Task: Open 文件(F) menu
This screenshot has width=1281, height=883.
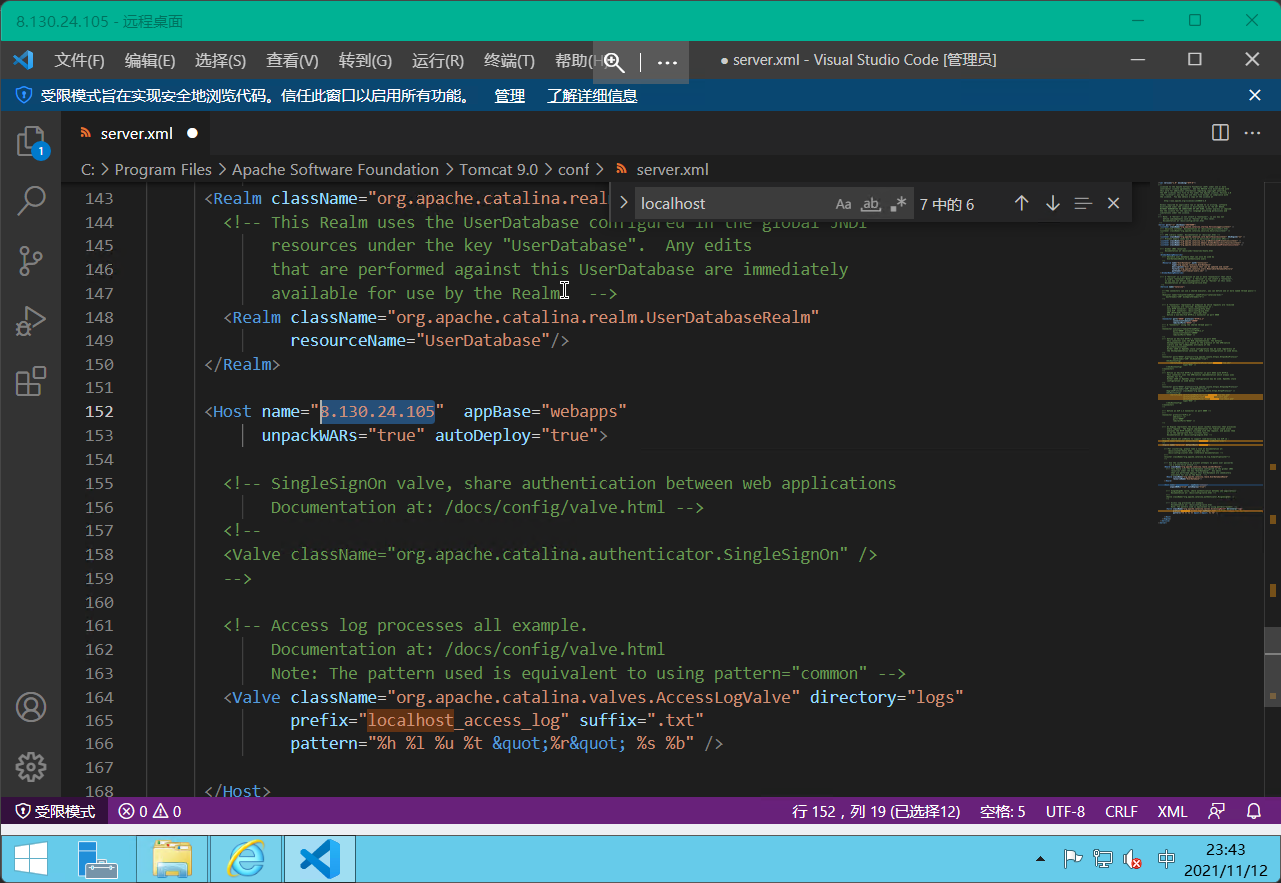Action: click(x=79, y=61)
